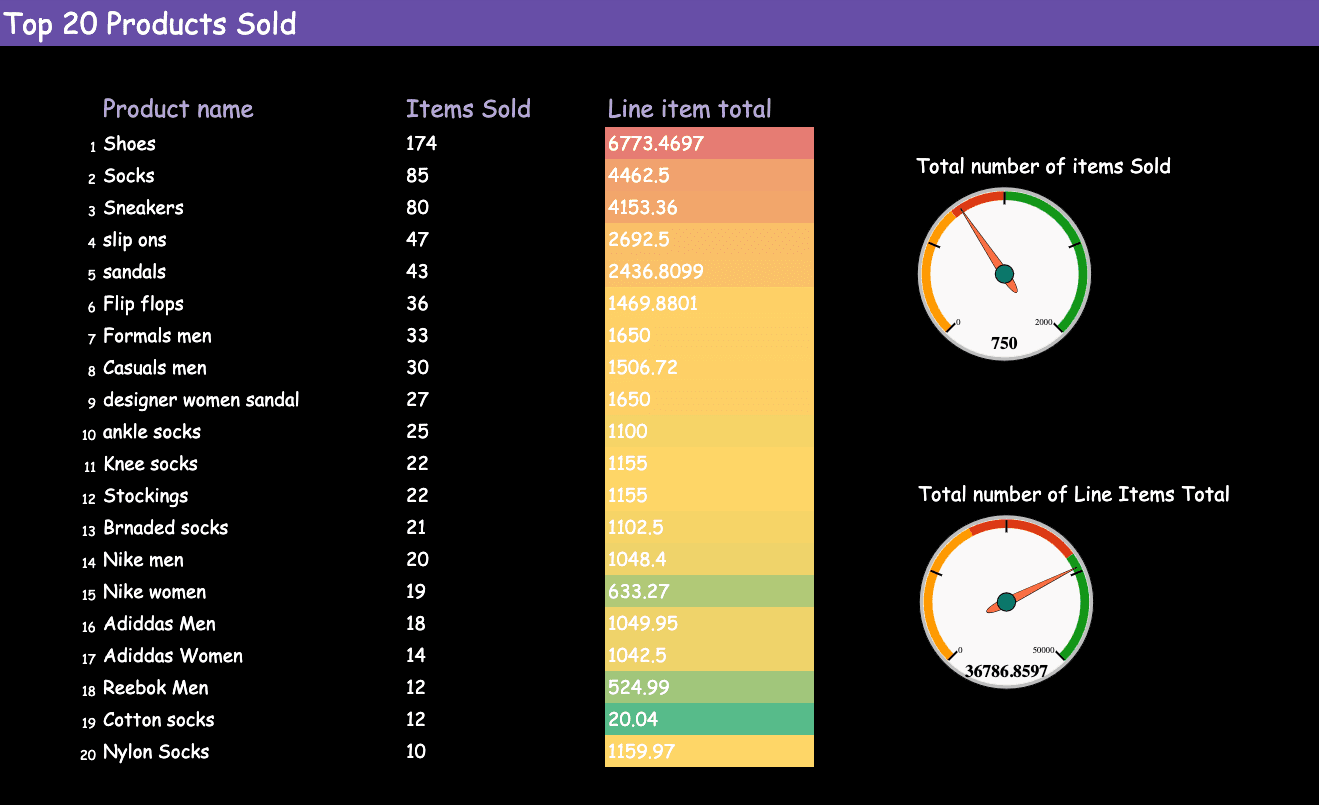Image resolution: width=1319 pixels, height=805 pixels.
Task: Select the Nike men product name
Action: (x=144, y=560)
